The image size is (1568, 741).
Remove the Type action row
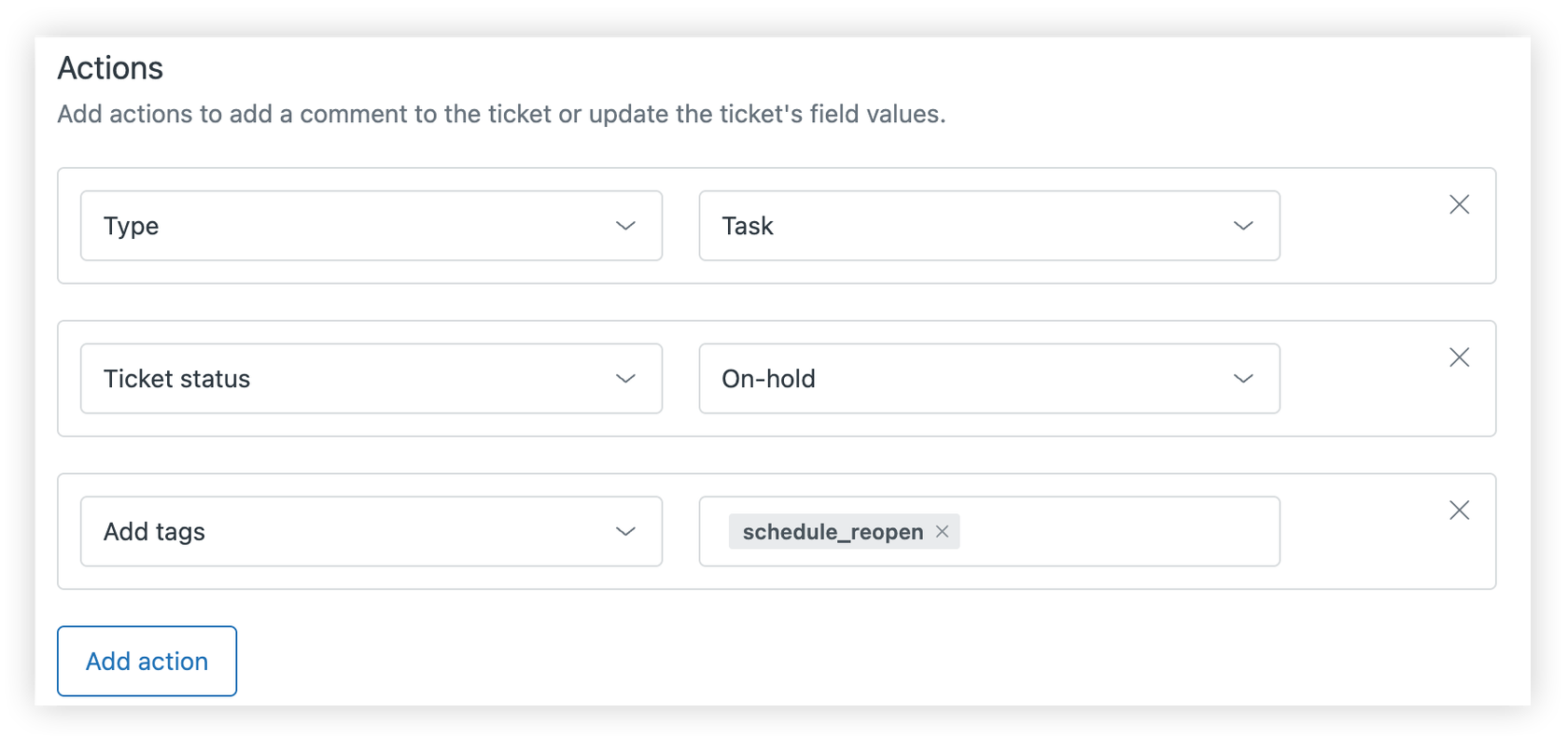[1459, 204]
